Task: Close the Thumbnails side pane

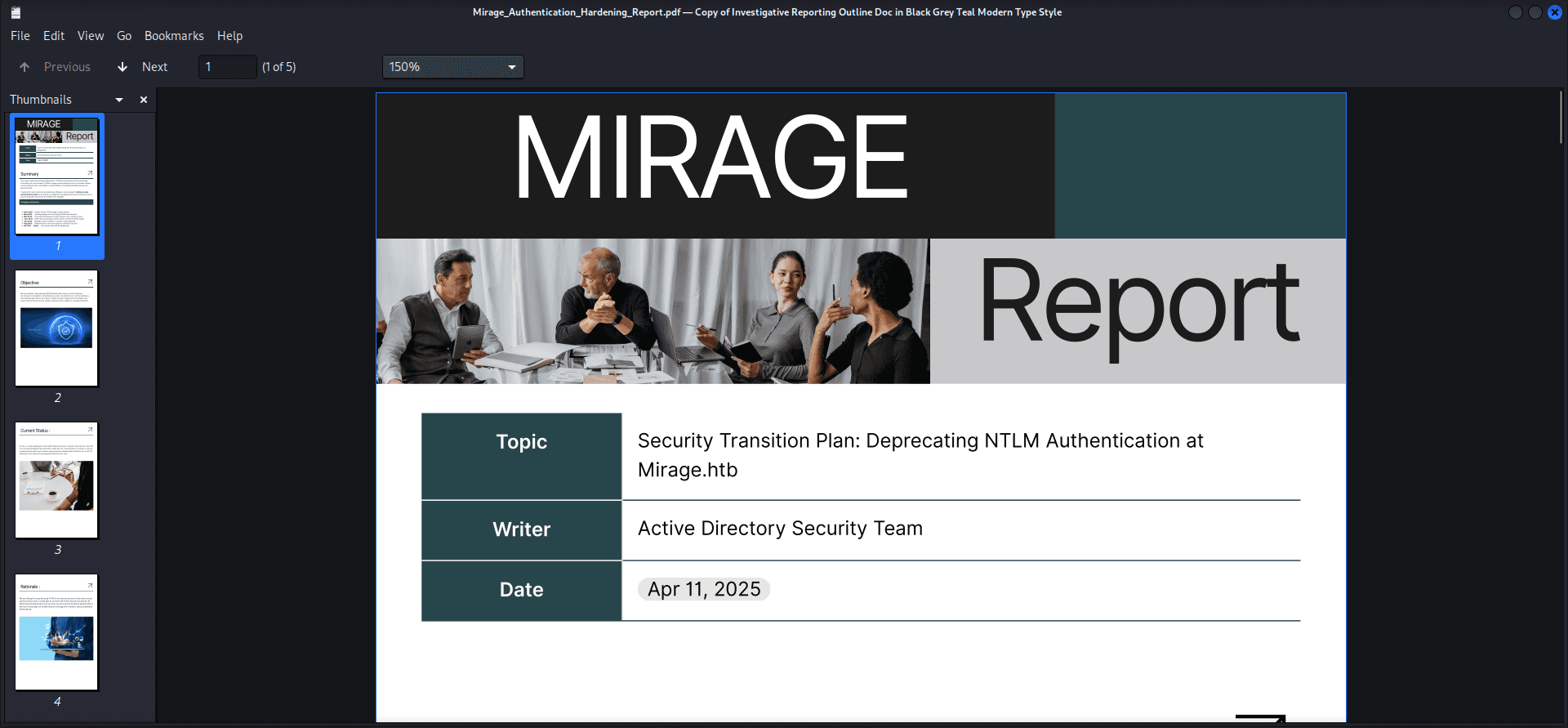Action: click(x=144, y=100)
